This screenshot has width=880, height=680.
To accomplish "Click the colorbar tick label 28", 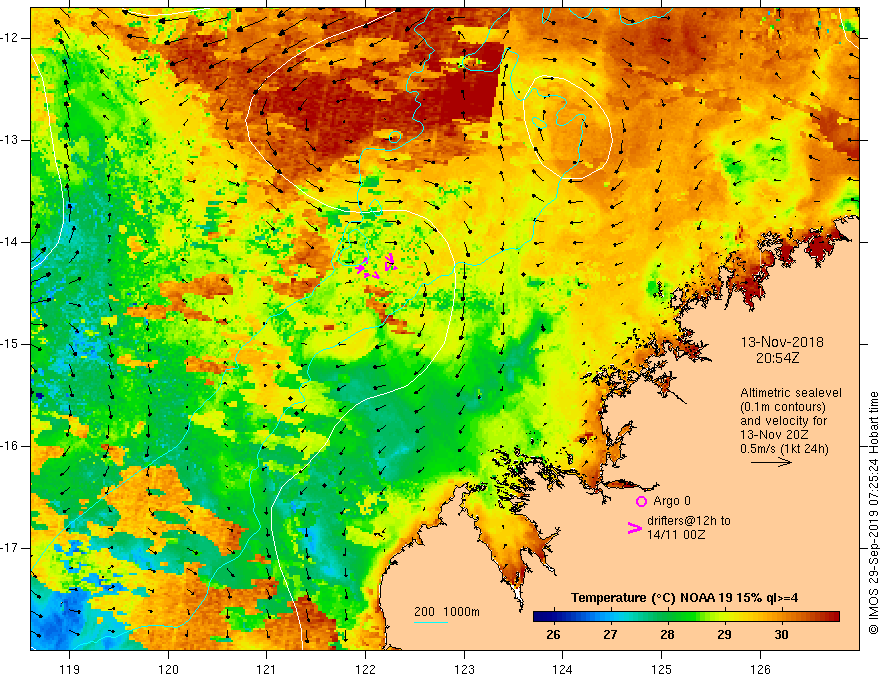I will click(x=667, y=635).
